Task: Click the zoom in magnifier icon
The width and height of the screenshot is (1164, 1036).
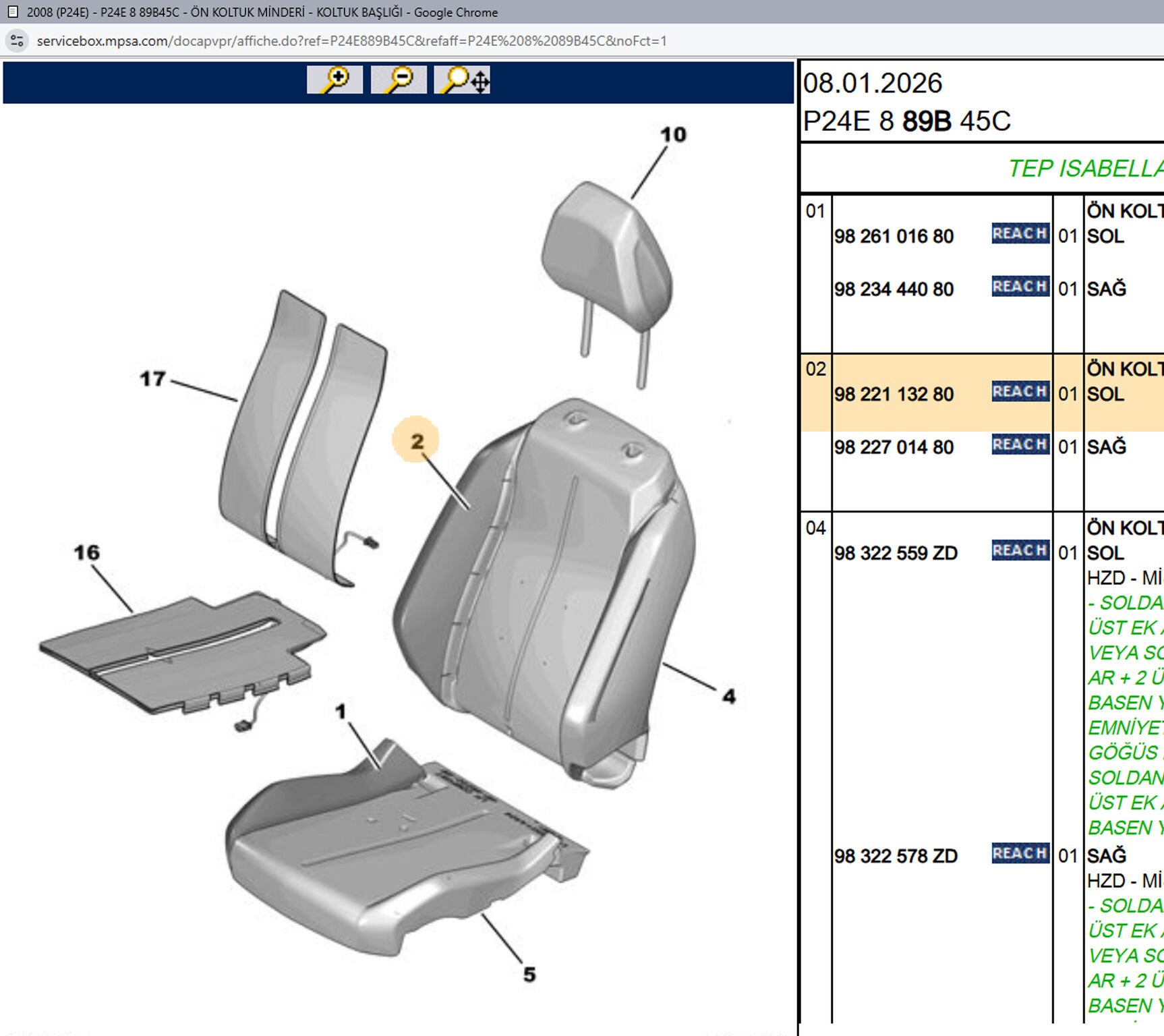Action: click(x=334, y=80)
